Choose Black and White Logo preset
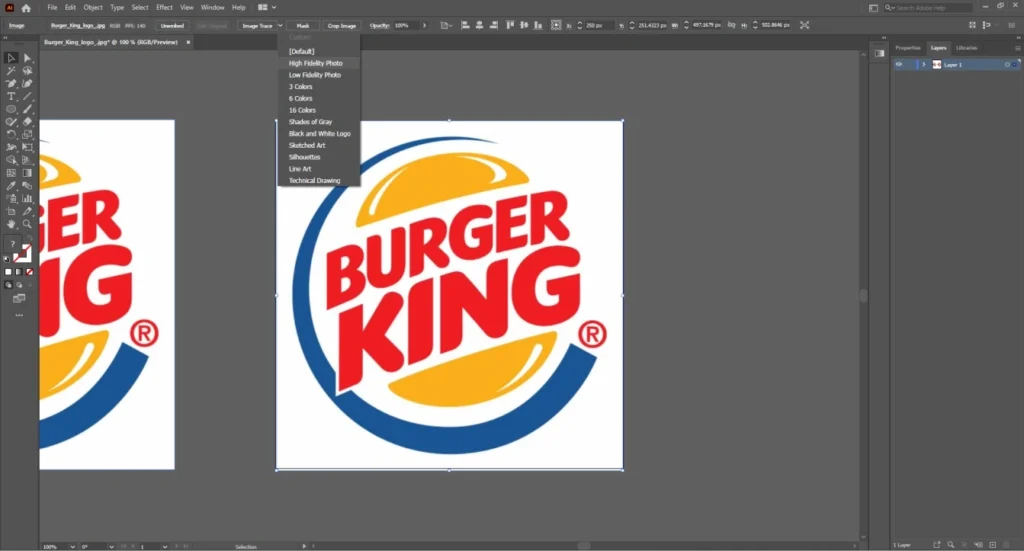 click(x=319, y=134)
